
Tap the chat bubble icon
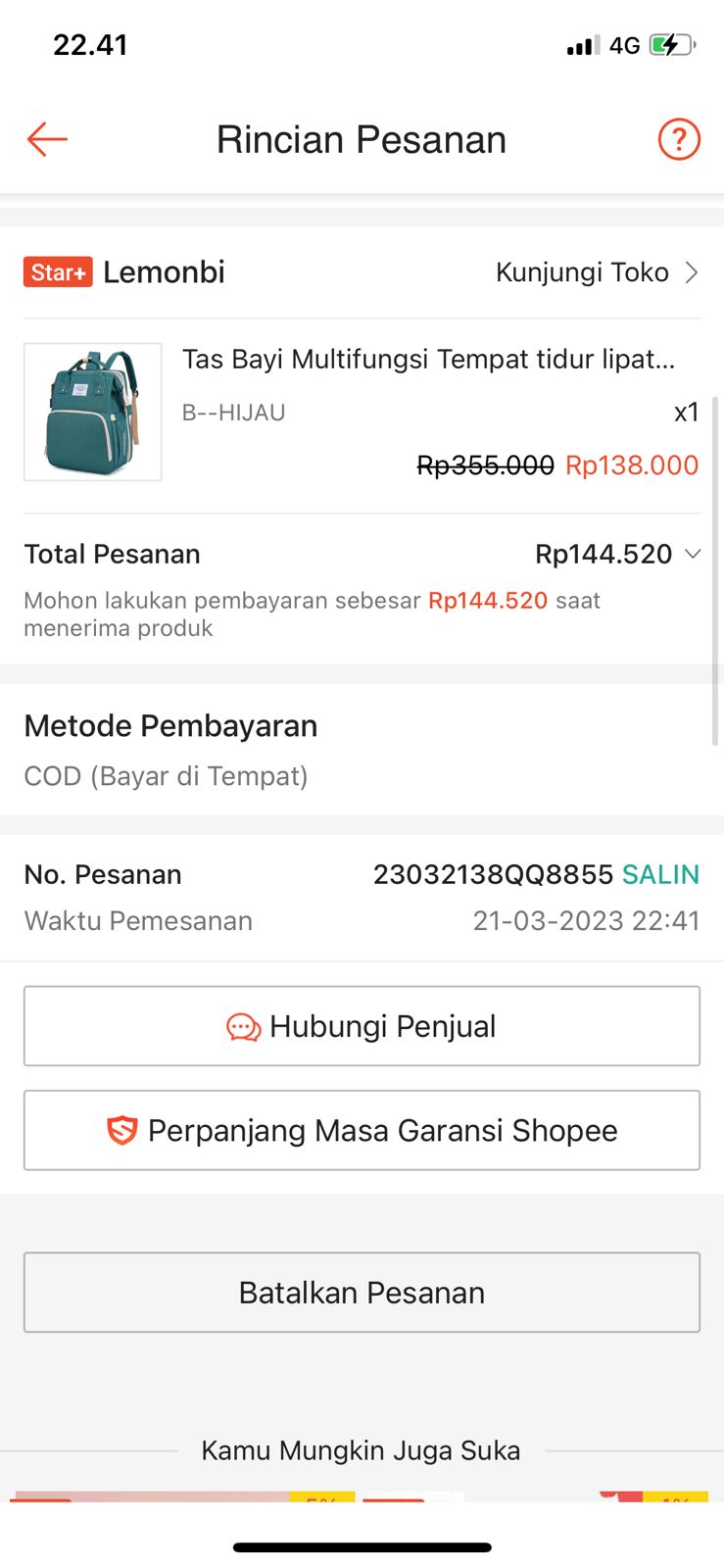pyautogui.click(x=243, y=1027)
